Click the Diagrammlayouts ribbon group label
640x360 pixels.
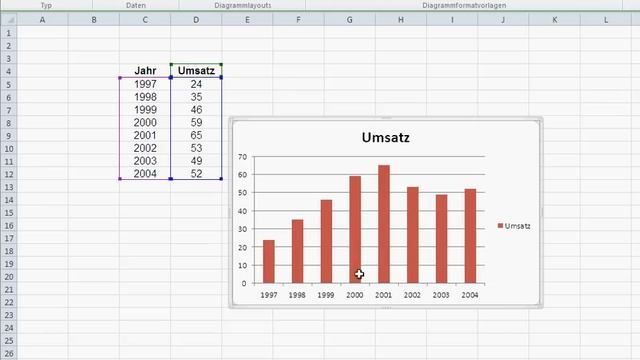[242, 5]
